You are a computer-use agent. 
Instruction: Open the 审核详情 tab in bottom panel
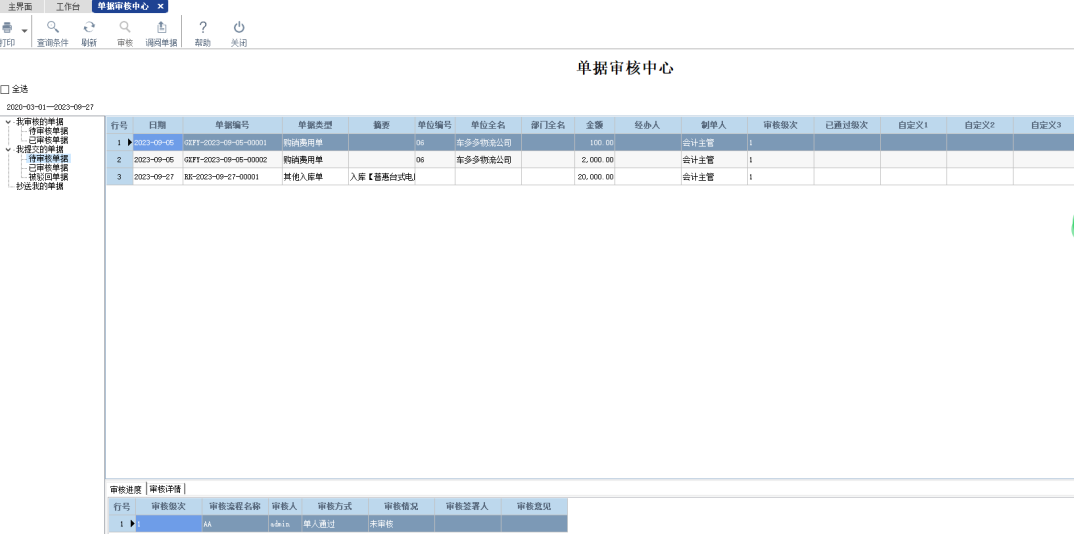(166, 489)
